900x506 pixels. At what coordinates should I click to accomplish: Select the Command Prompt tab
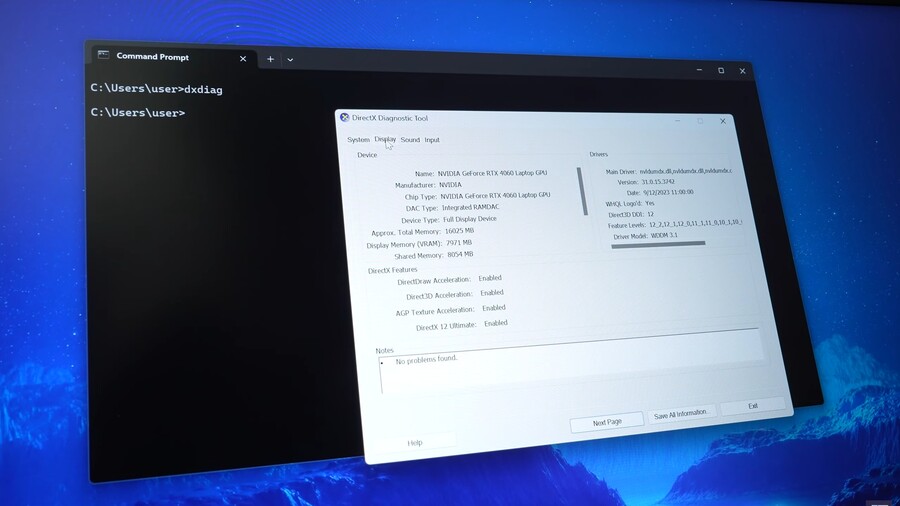(x=172, y=57)
